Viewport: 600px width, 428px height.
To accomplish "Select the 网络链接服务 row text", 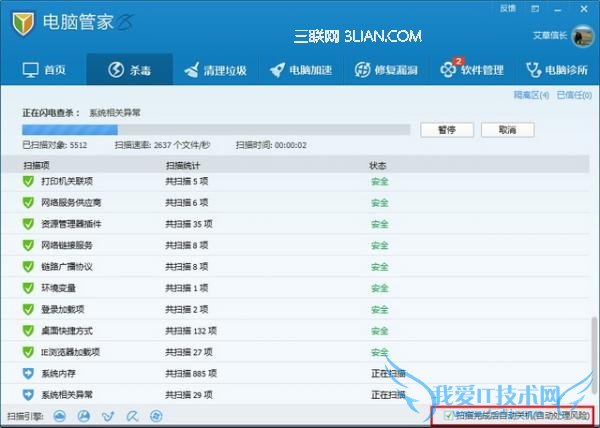I will pyautogui.click(x=67, y=245).
